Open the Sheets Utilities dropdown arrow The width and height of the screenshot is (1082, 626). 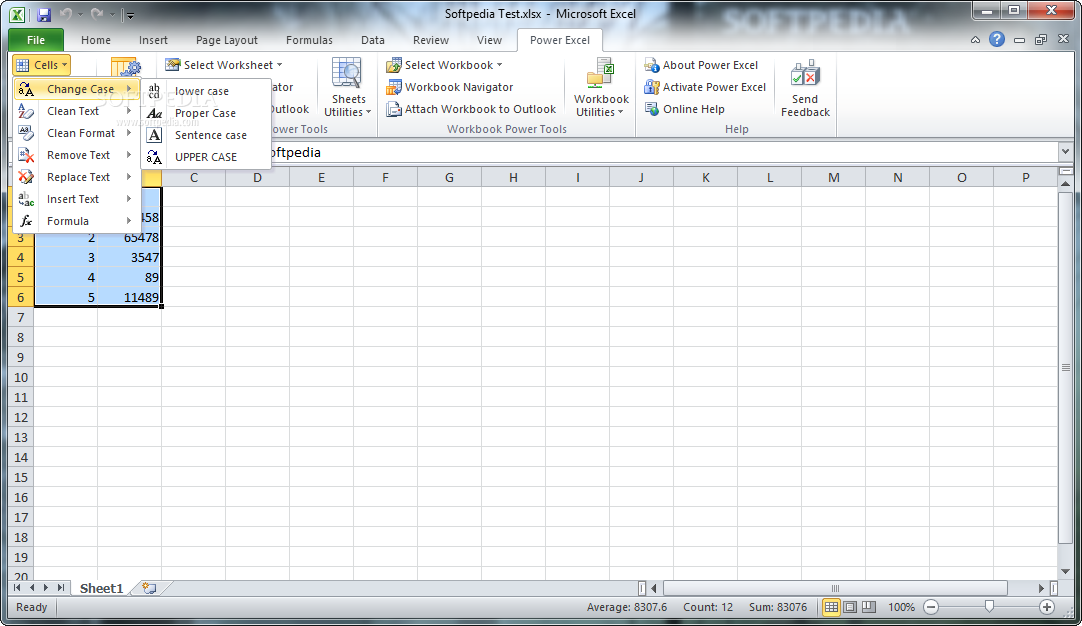point(368,112)
